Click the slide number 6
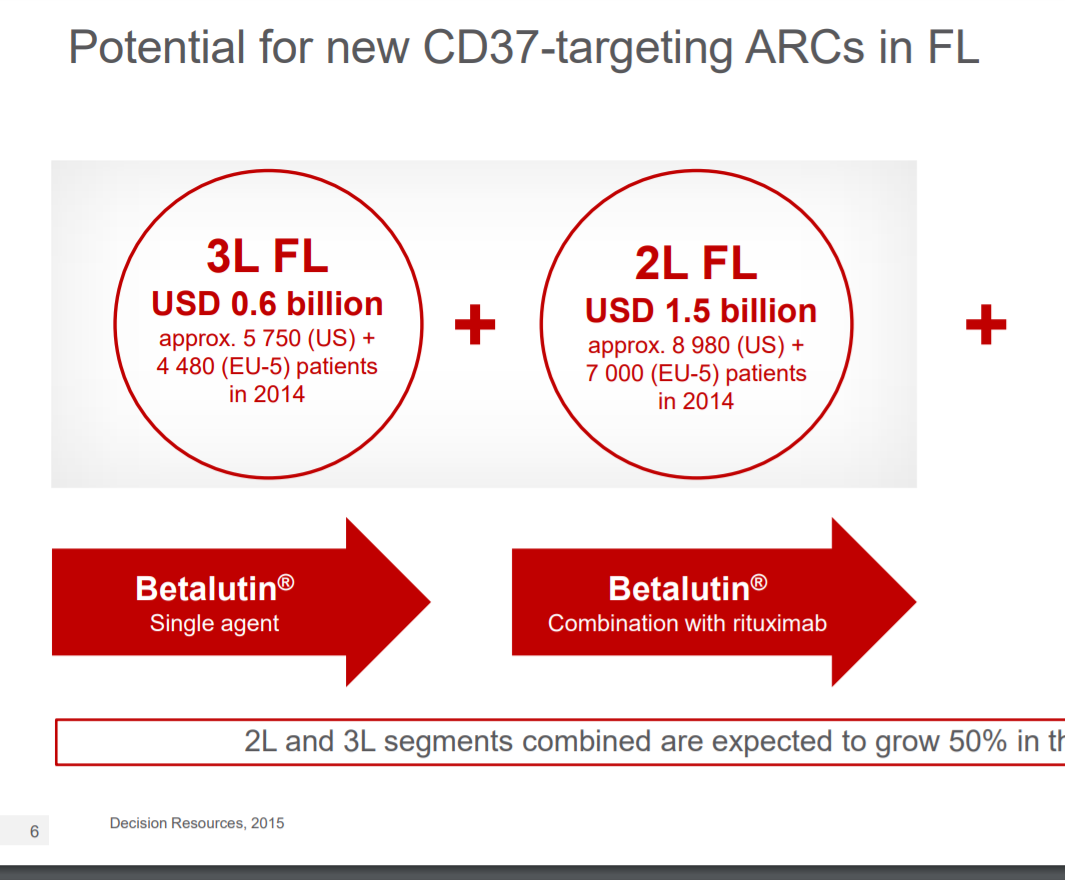This screenshot has width=1065, height=880. pos(34,831)
